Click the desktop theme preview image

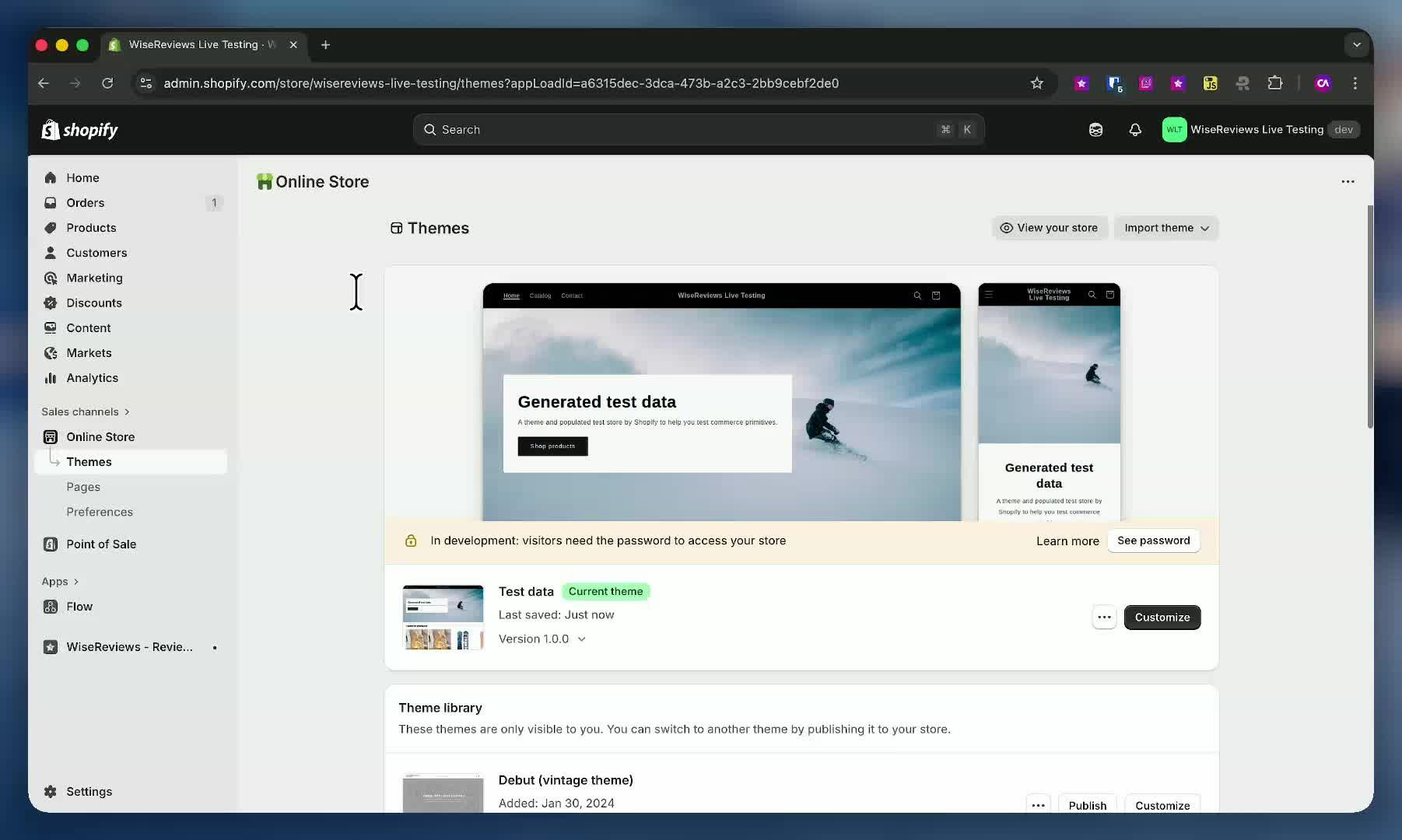pyautogui.click(x=721, y=402)
